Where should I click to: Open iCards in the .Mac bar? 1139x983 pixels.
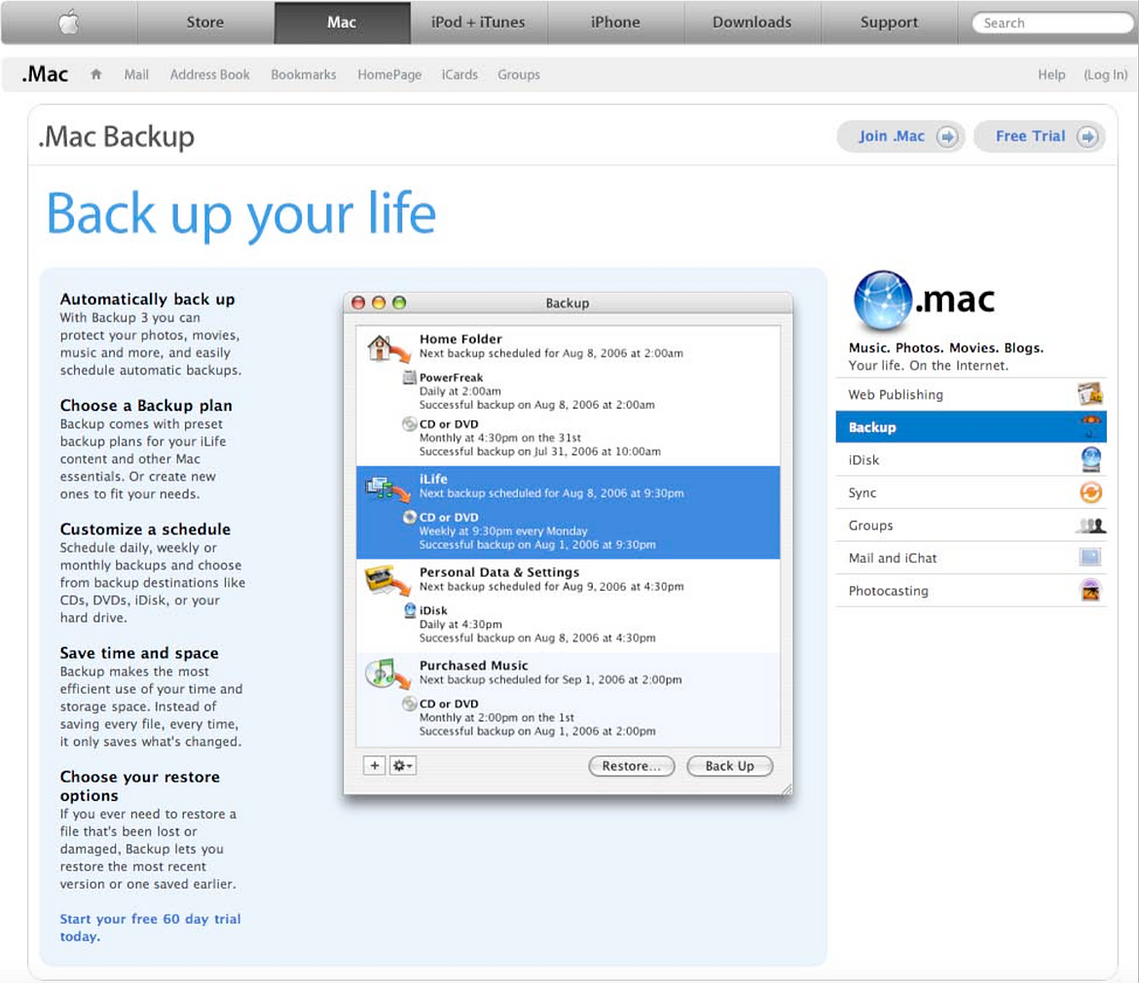click(460, 74)
